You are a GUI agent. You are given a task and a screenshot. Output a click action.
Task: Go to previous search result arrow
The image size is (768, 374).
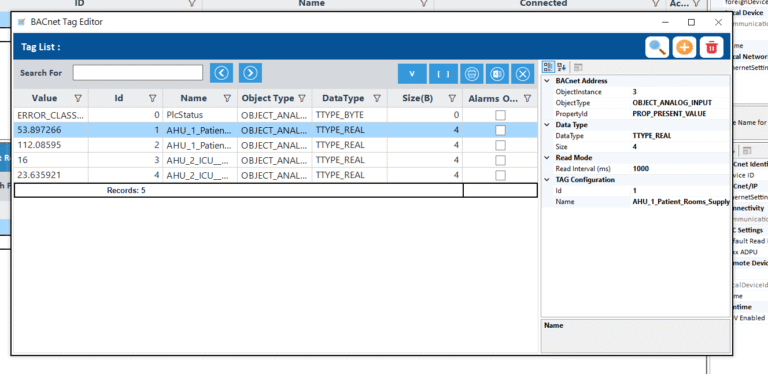(221, 73)
